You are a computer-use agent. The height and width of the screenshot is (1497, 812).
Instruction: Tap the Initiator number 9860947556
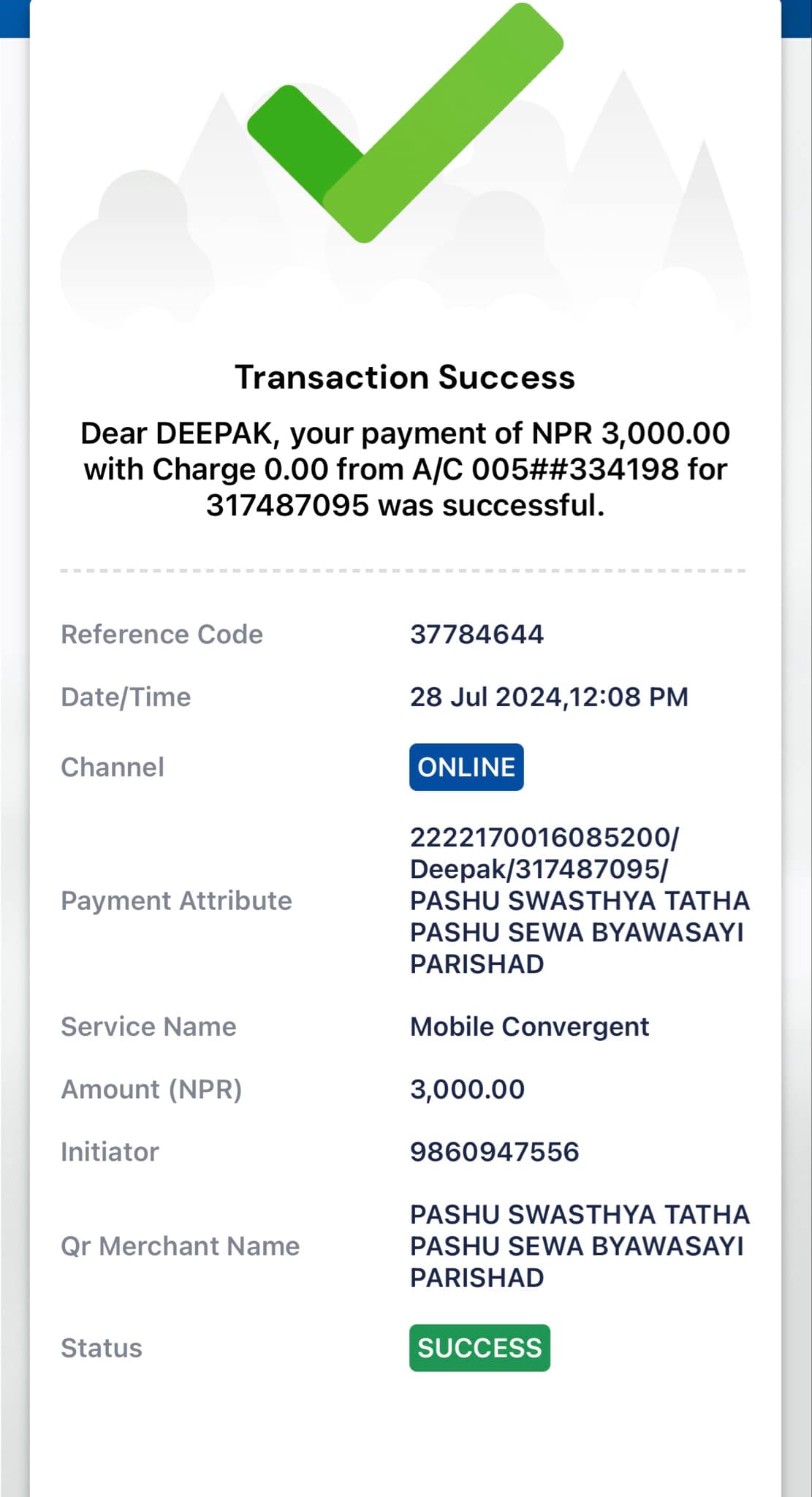pyautogui.click(x=494, y=1152)
